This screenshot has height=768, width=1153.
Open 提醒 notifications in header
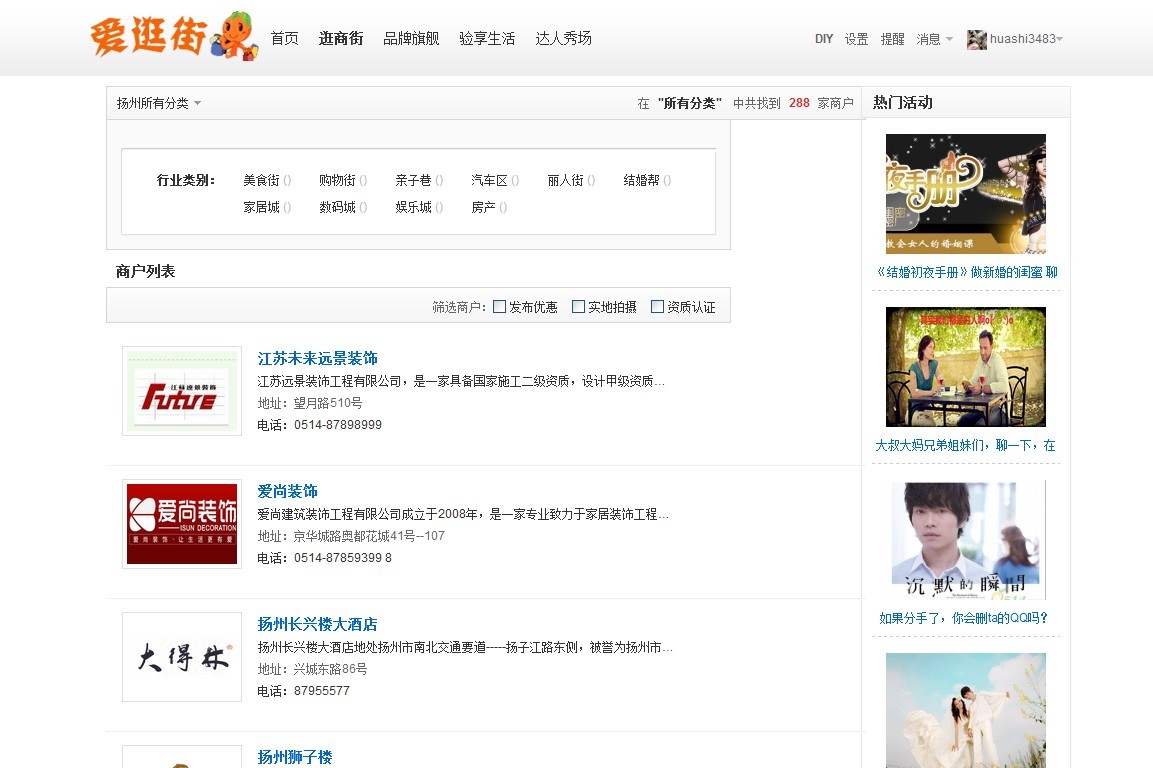point(892,39)
